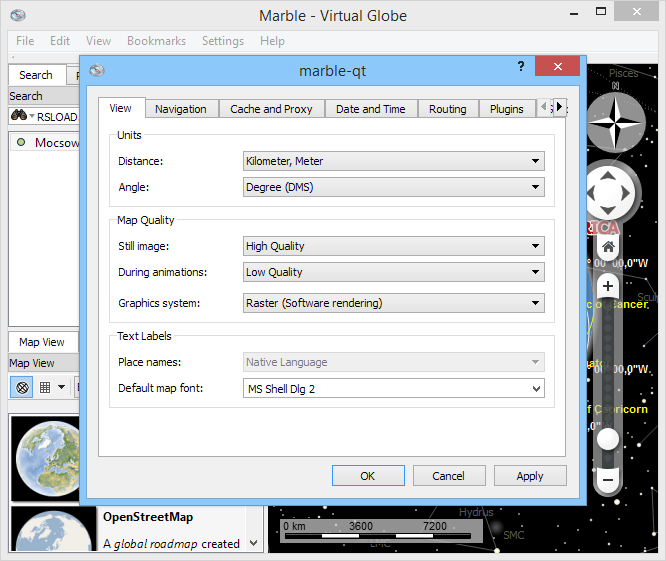Viewport: 666px width, 561px height.
Task: Click the pan up arrow on navigation control
Action: (x=608, y=175)
